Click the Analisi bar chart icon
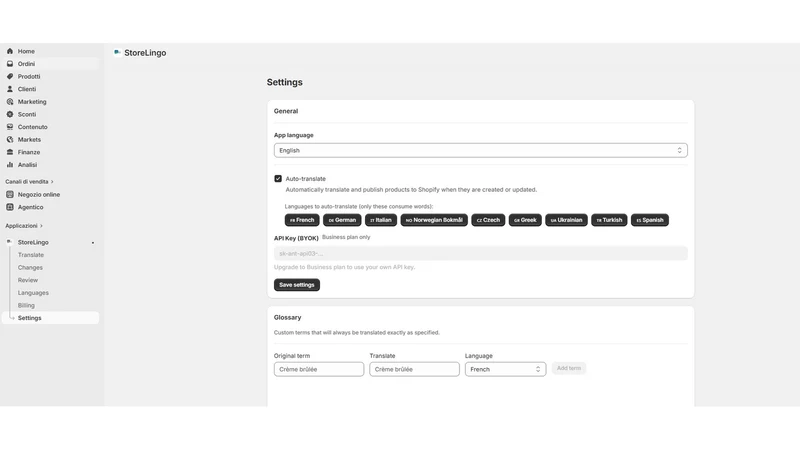This screenshot has width=800, height=450. (x=10, y=165)
